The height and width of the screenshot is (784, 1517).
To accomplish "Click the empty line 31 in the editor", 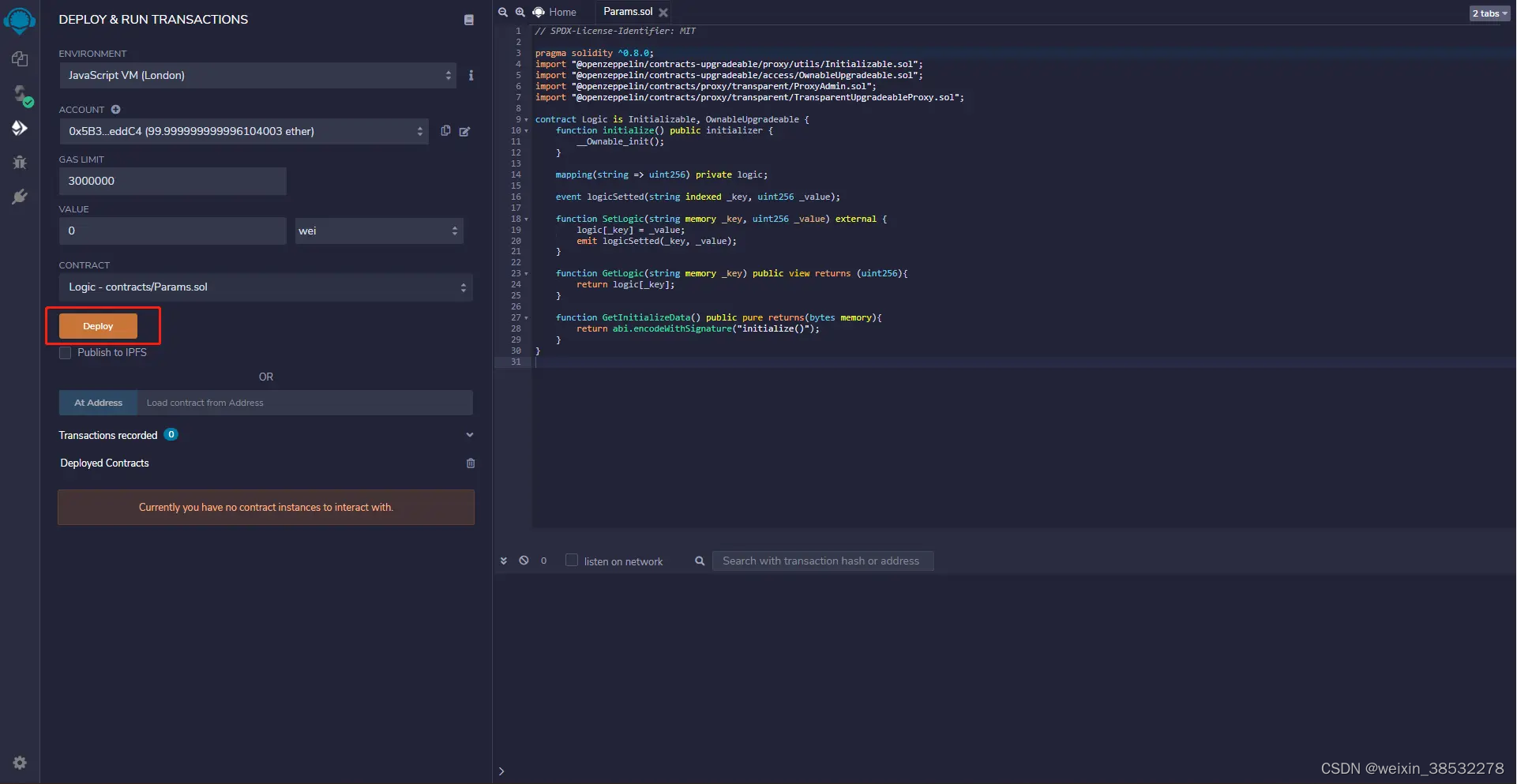I will [1023, 362].
